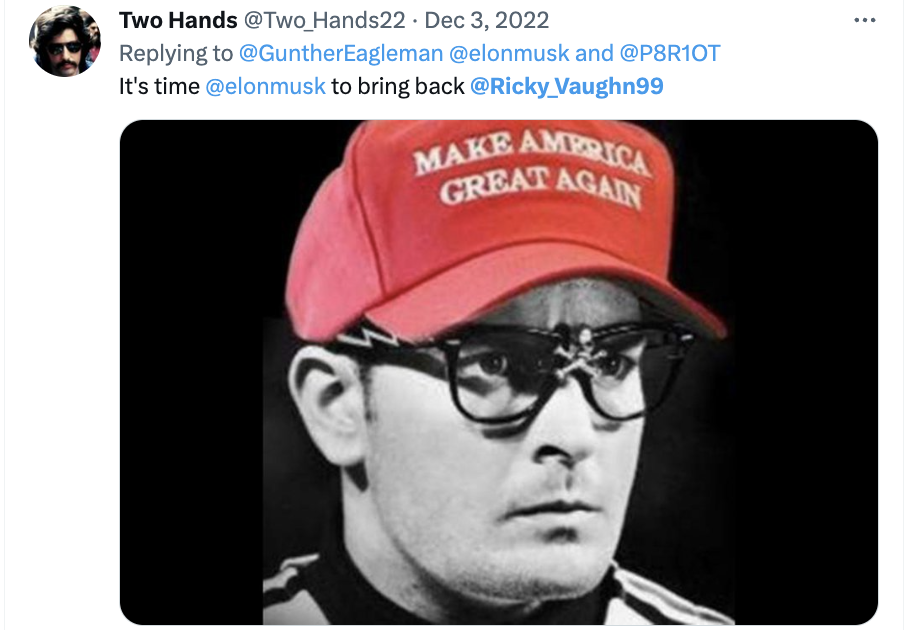Show the ellipsis overflow menu for this reply
Image resolution: width=920 pixels, height=630 pixels.
pyautogui.click(x=864, y=21)
